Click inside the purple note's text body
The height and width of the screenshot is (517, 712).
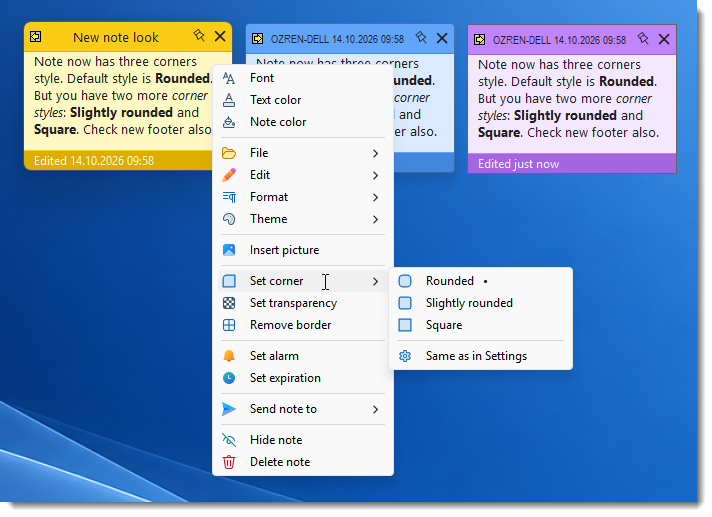(572, 104)
